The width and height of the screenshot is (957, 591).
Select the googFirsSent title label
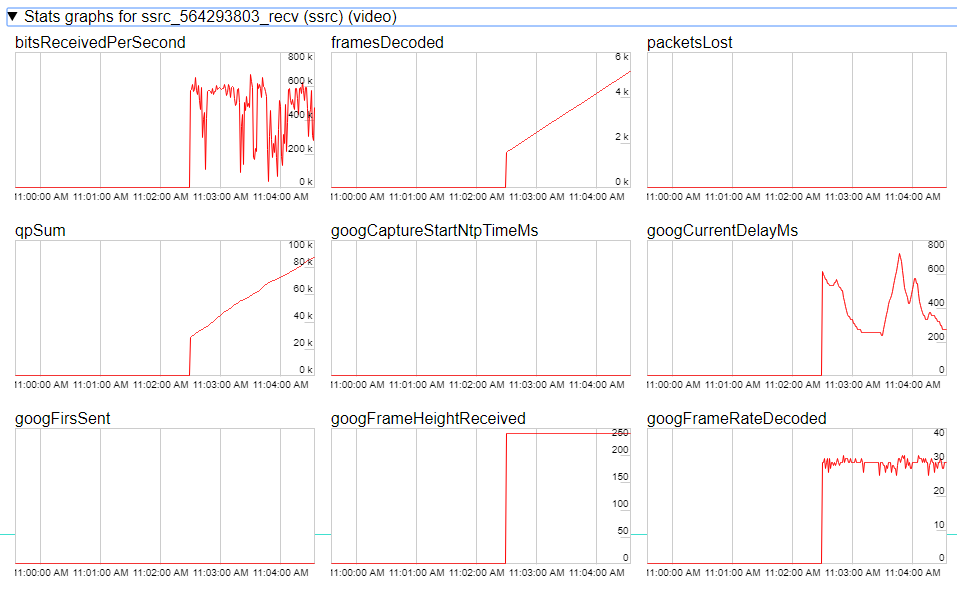[x=63, y=418]
